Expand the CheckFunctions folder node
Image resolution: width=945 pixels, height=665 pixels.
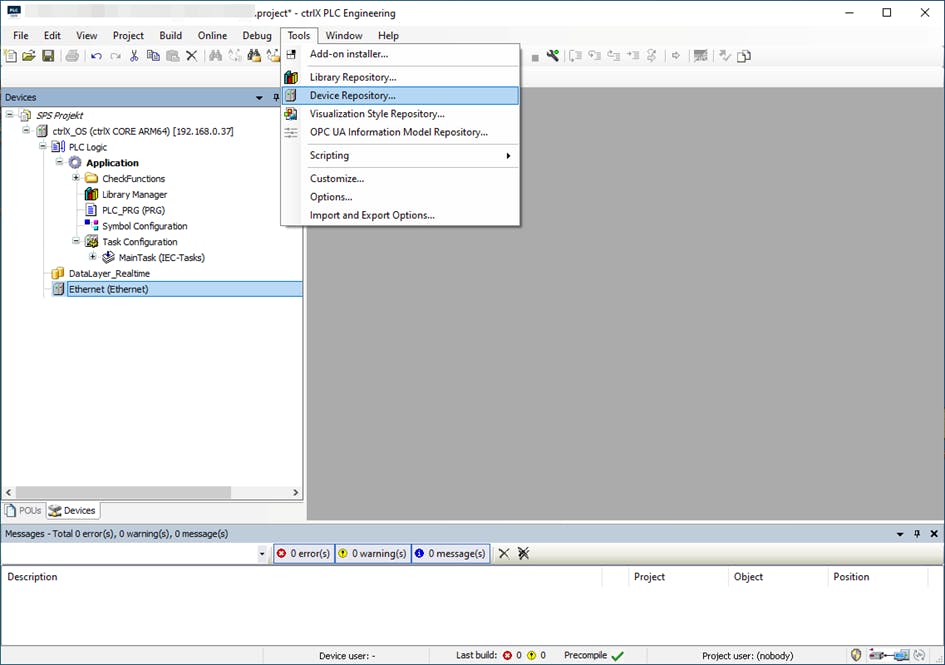tap(76, 178)
